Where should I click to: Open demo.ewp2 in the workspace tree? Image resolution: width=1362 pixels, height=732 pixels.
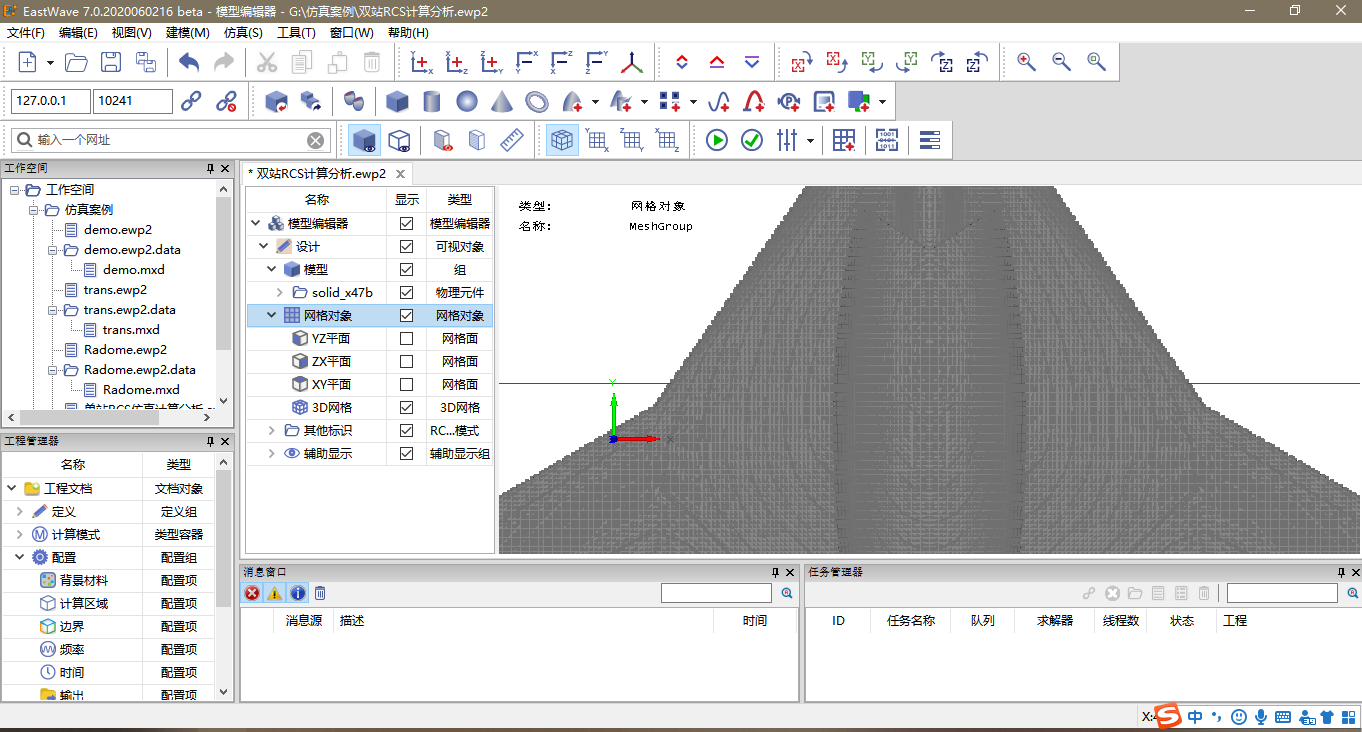118,229
